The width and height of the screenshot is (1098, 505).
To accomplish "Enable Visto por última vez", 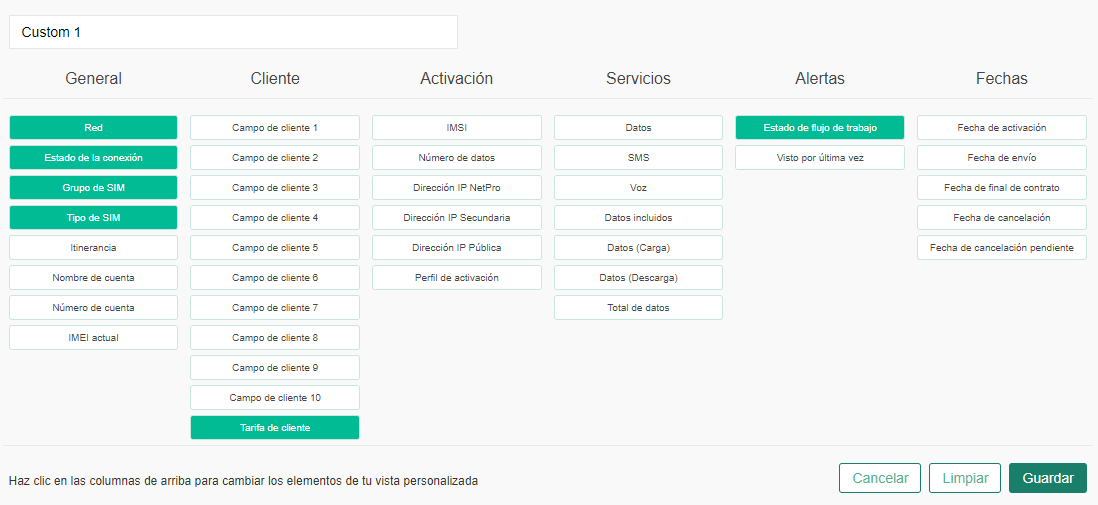I will pyautogui.click(x=820, y=158).
